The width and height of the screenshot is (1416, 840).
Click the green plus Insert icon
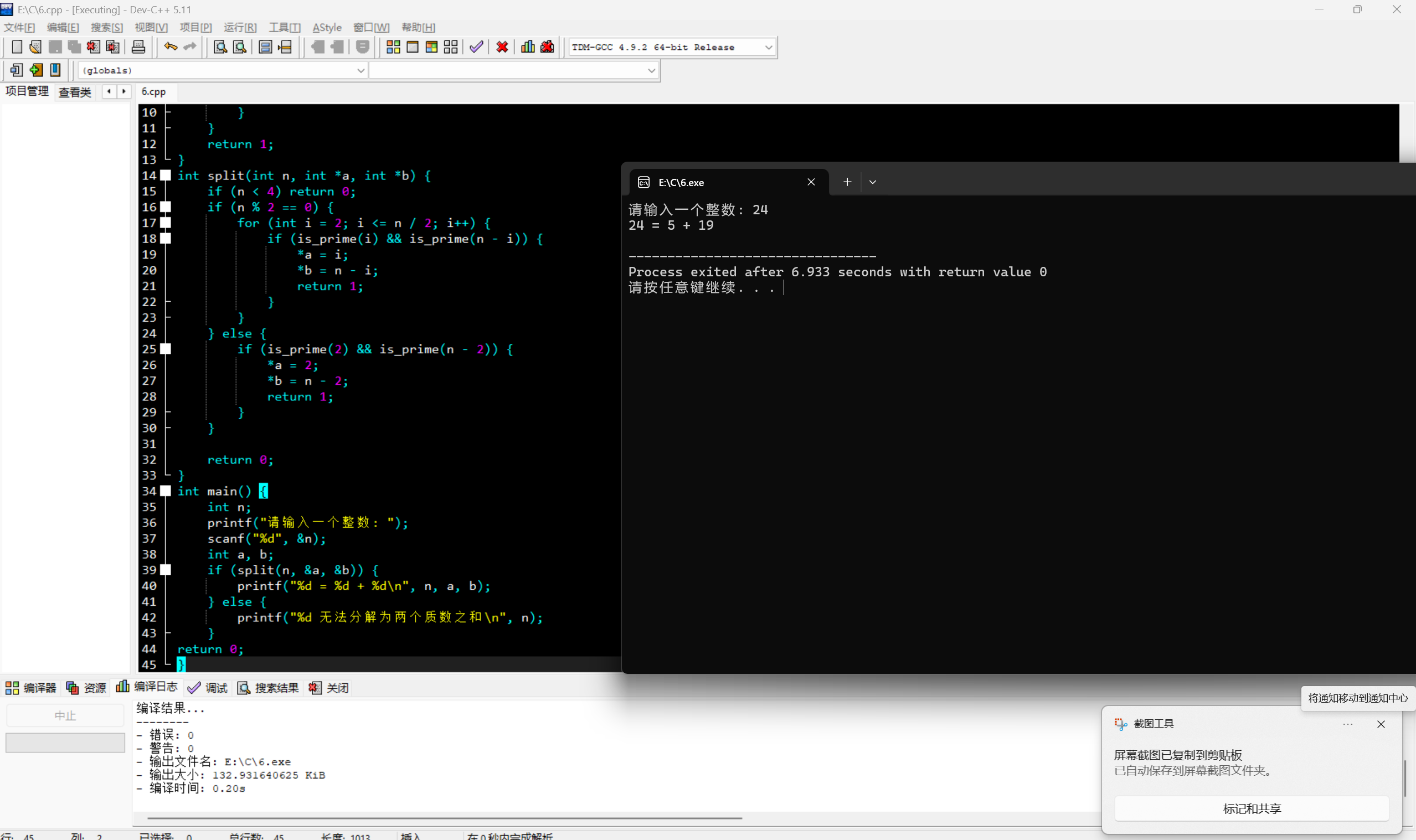pos(36,70)
